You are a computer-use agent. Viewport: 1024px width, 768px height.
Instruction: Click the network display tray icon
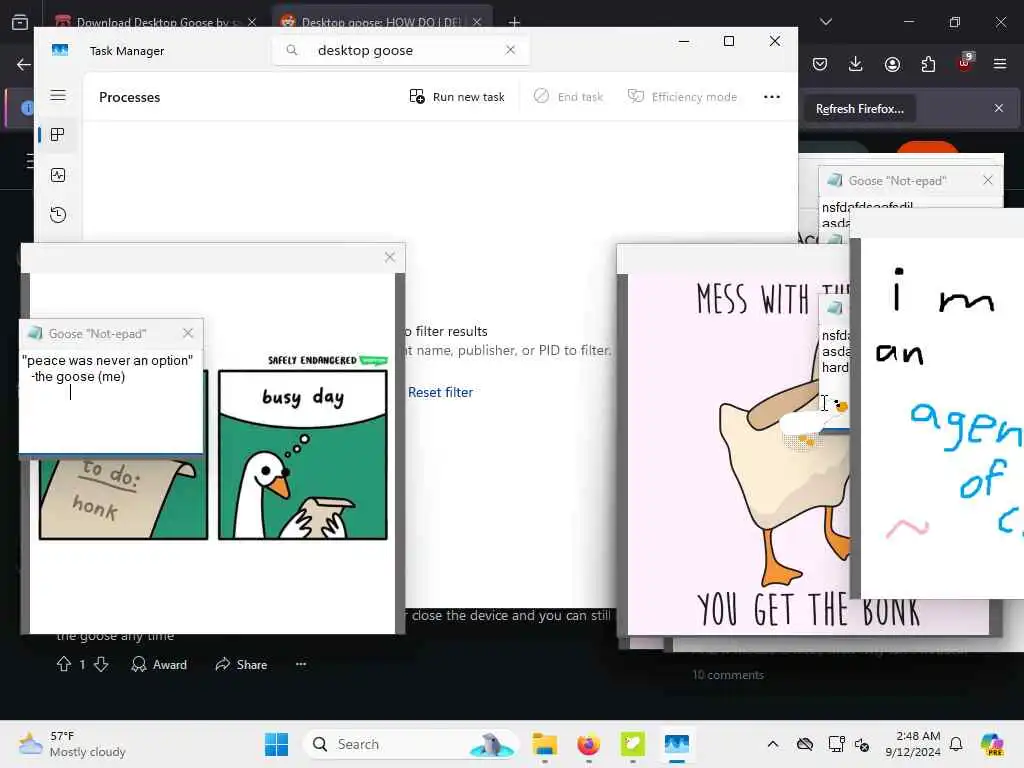[x=836, y=744]
